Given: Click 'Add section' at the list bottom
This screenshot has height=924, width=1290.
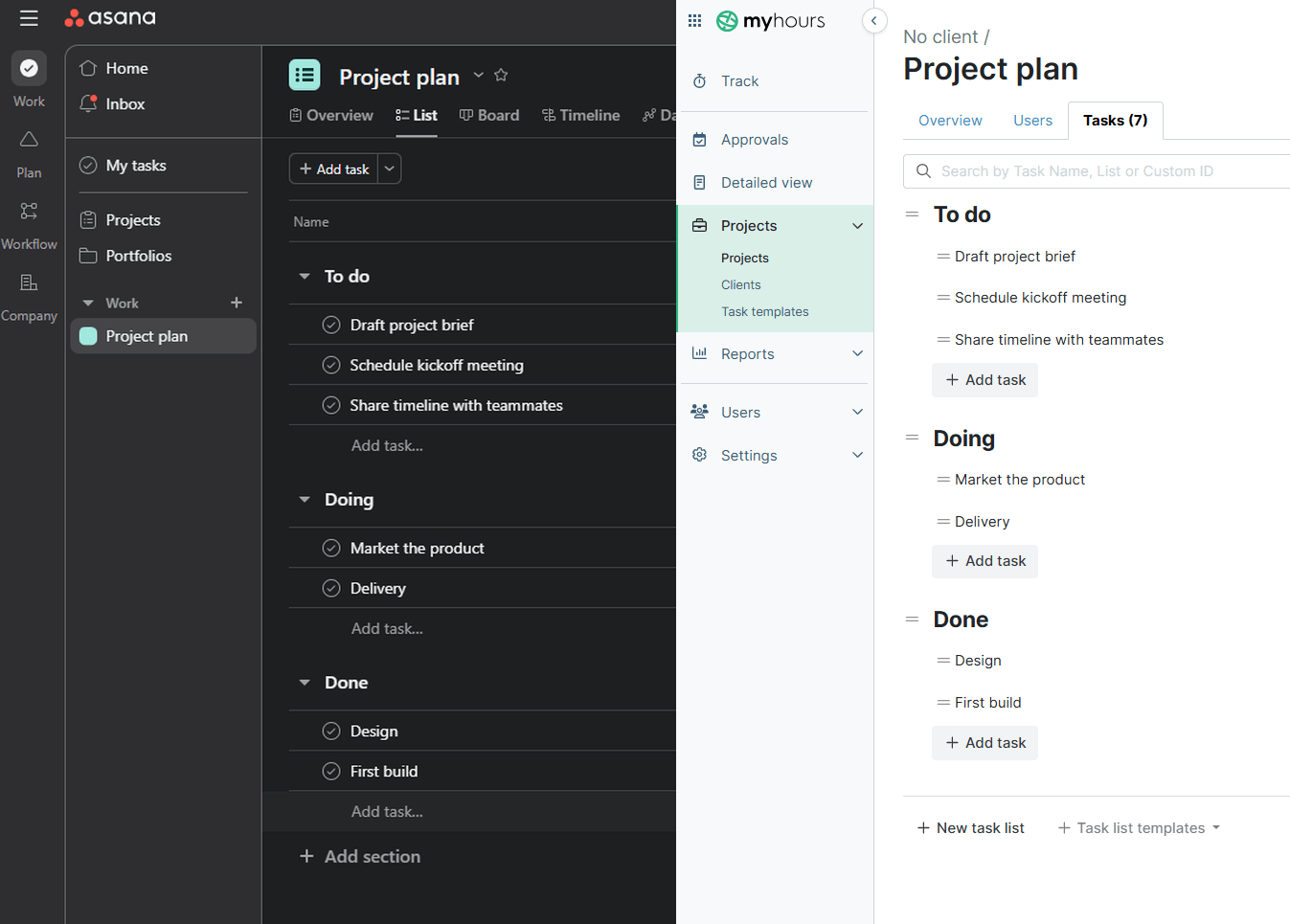Looking at the screenshot, I should tap(360, 856).
